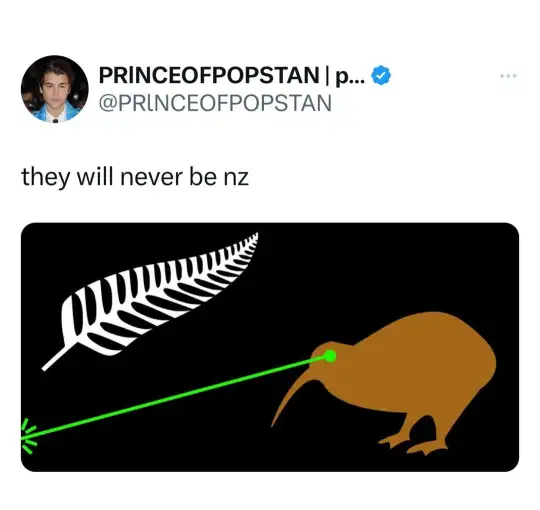Screen dimensions: 540x510
Task: Click the tweet text "they will never be nz"
Action: [x=135, y=177]
